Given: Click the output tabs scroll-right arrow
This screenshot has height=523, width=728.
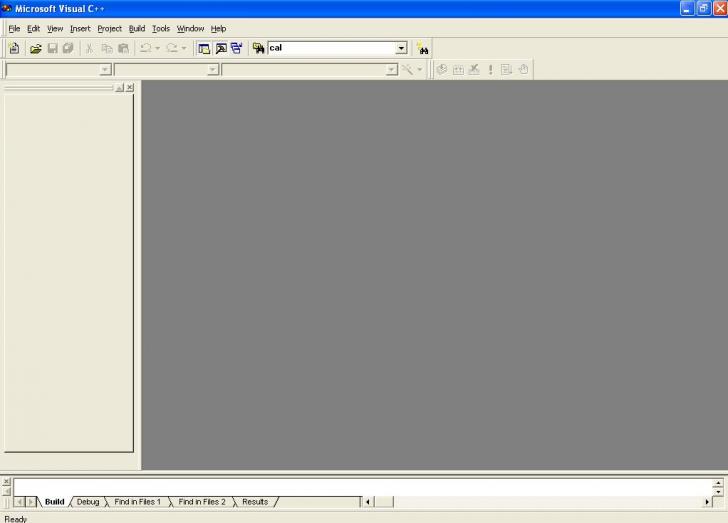Looking at the screenshot, I should [x=31, y=502].
